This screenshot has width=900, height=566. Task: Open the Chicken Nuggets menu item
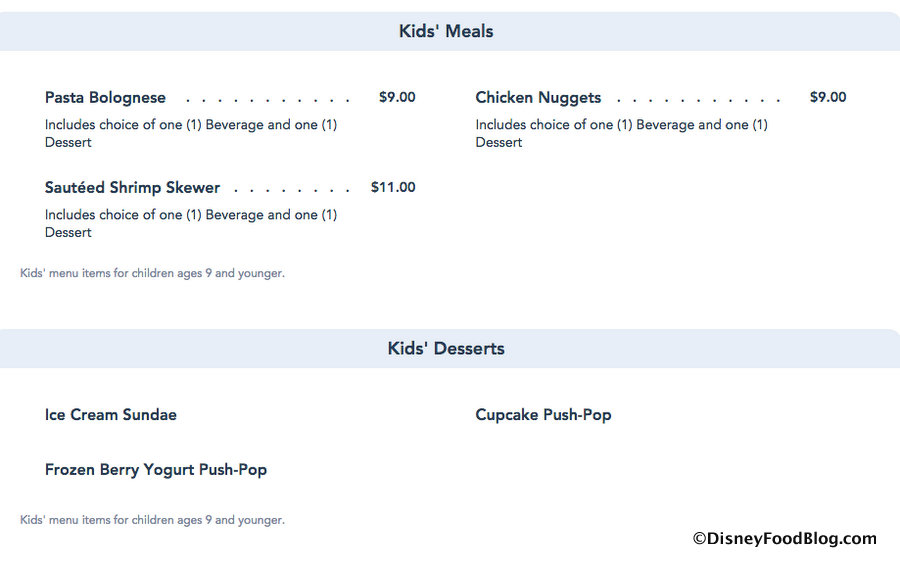click(x=538, y=98)
